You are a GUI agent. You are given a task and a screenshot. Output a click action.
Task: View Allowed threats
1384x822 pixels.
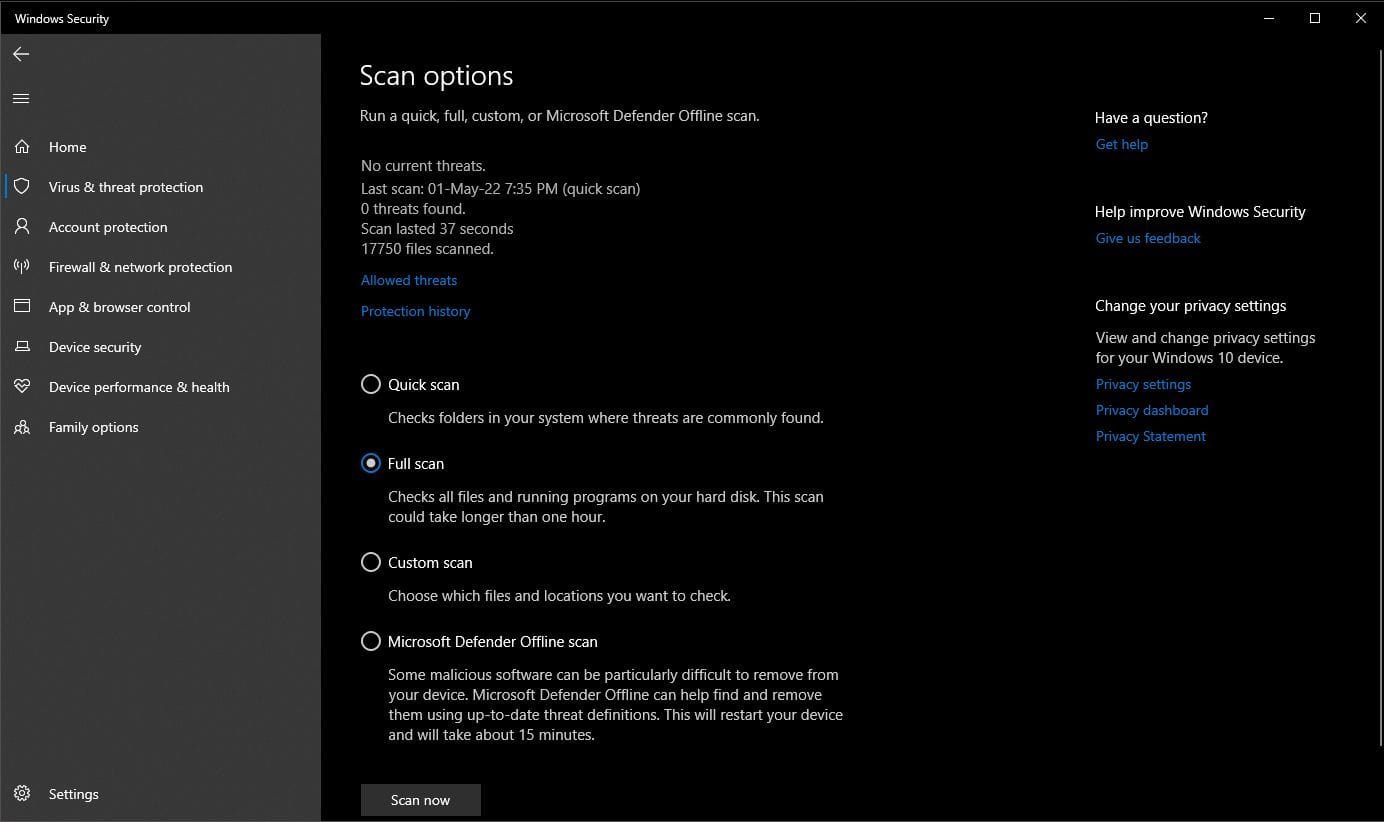408,280
